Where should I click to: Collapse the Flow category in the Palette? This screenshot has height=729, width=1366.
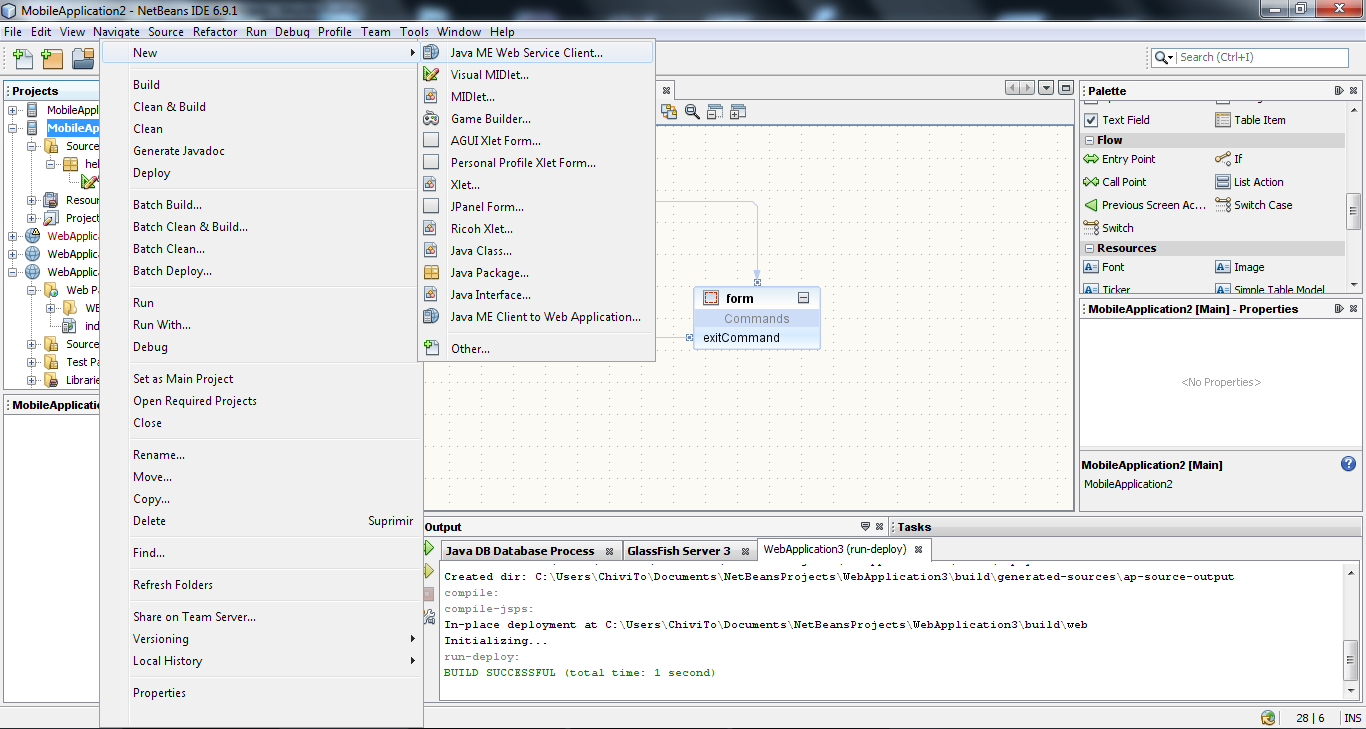1090,141
